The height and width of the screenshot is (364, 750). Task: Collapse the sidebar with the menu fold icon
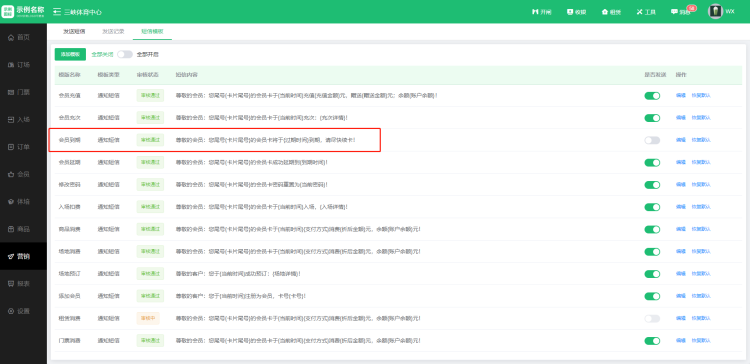tap(57, 12)
